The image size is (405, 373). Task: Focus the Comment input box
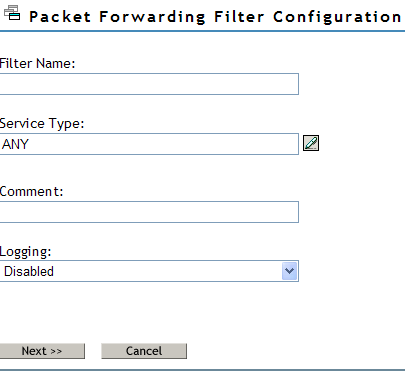click(x=149, y=212)
